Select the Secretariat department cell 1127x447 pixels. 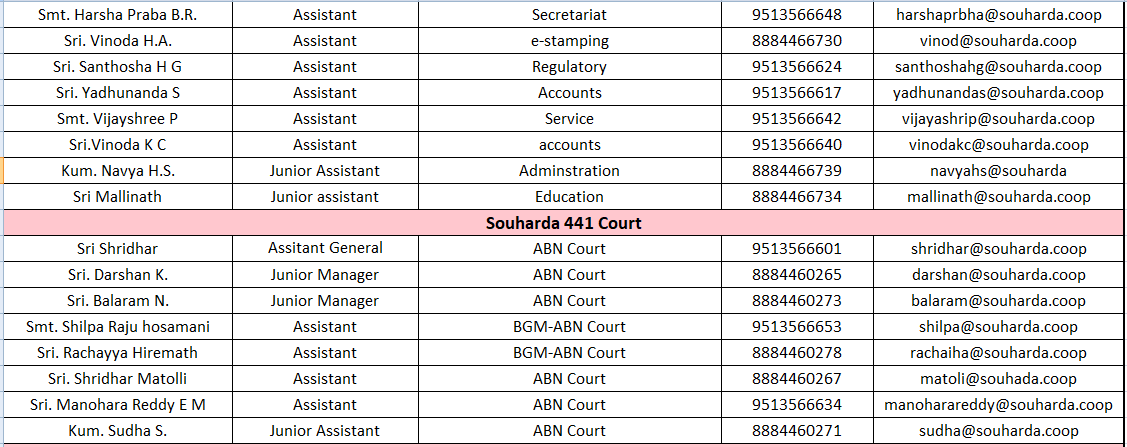569,15
